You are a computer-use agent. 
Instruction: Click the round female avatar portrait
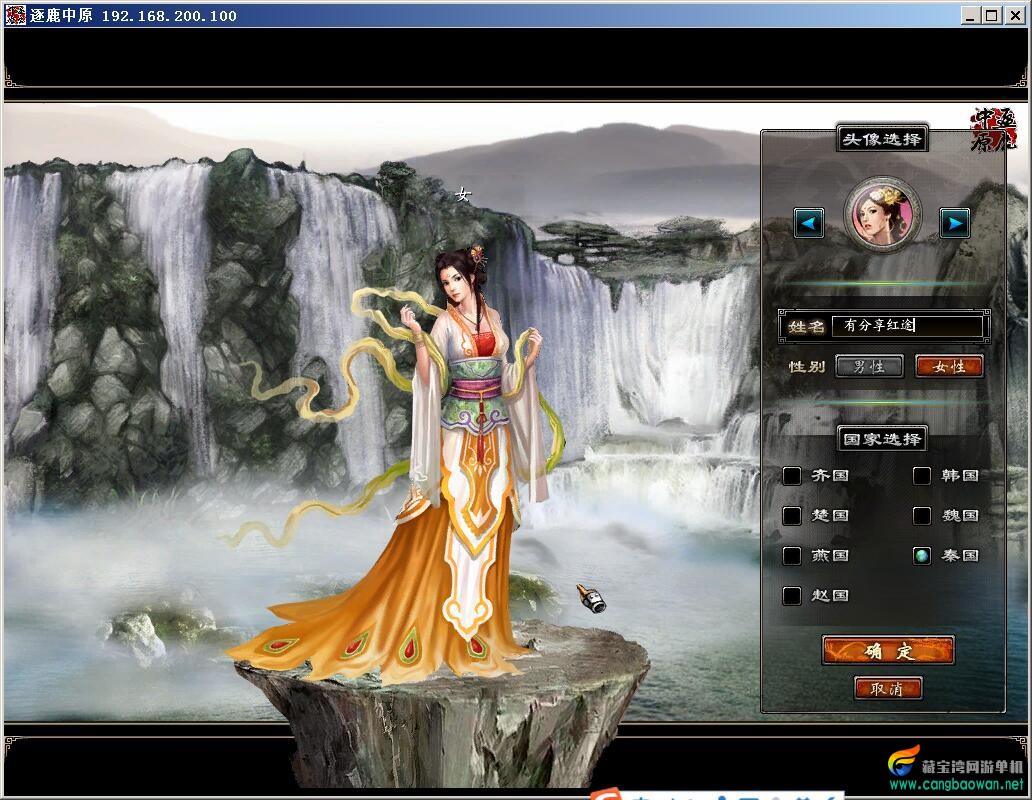[882, 214]
